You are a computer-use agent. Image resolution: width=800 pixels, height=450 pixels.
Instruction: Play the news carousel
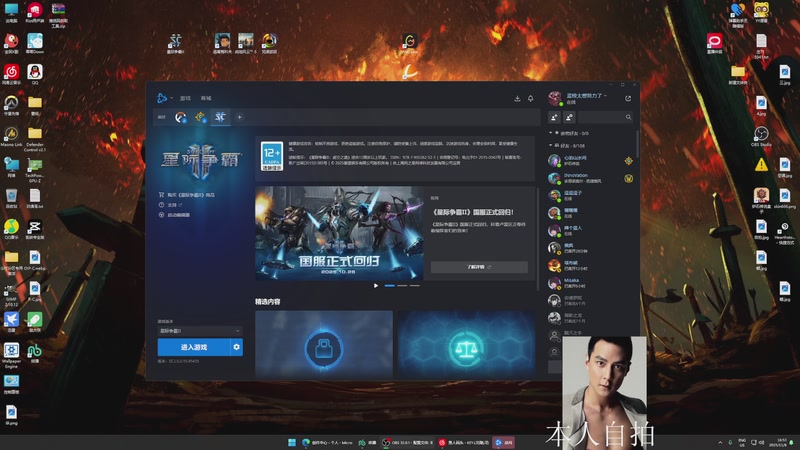[x=376, y=286]
